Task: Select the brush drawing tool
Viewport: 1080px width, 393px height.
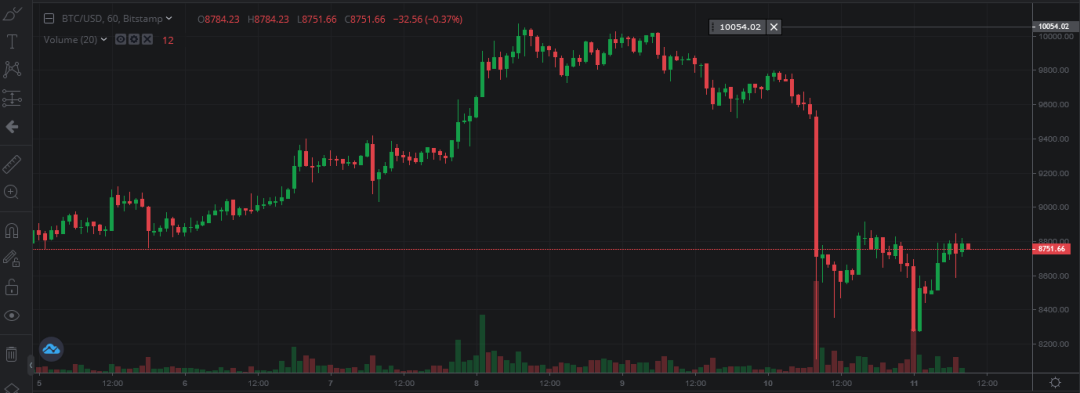Action: pos(12,12)
